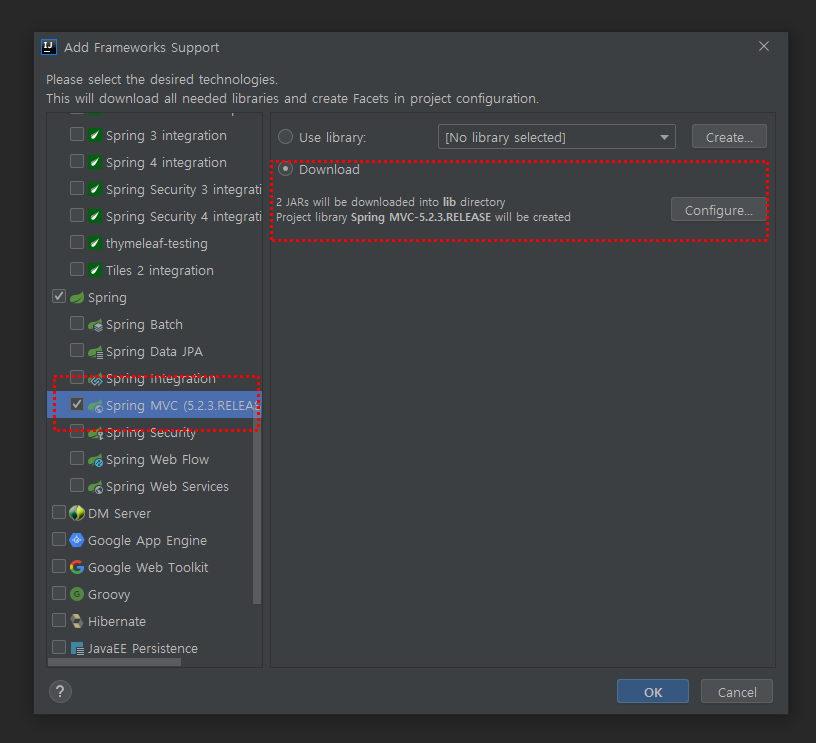Check the JavaEE Persistence checkbox
Viewport: 816px width, 743px height.
point(59,647)
